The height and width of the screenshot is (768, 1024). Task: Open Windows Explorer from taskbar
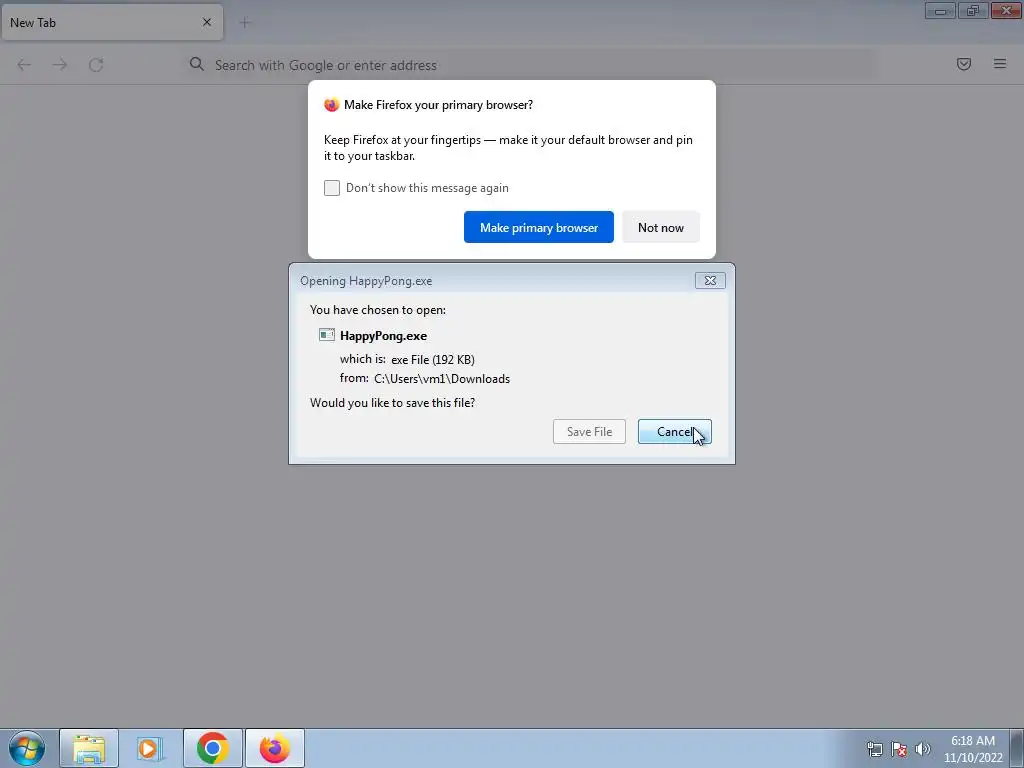pyautogui.click(x=89, y=748)
